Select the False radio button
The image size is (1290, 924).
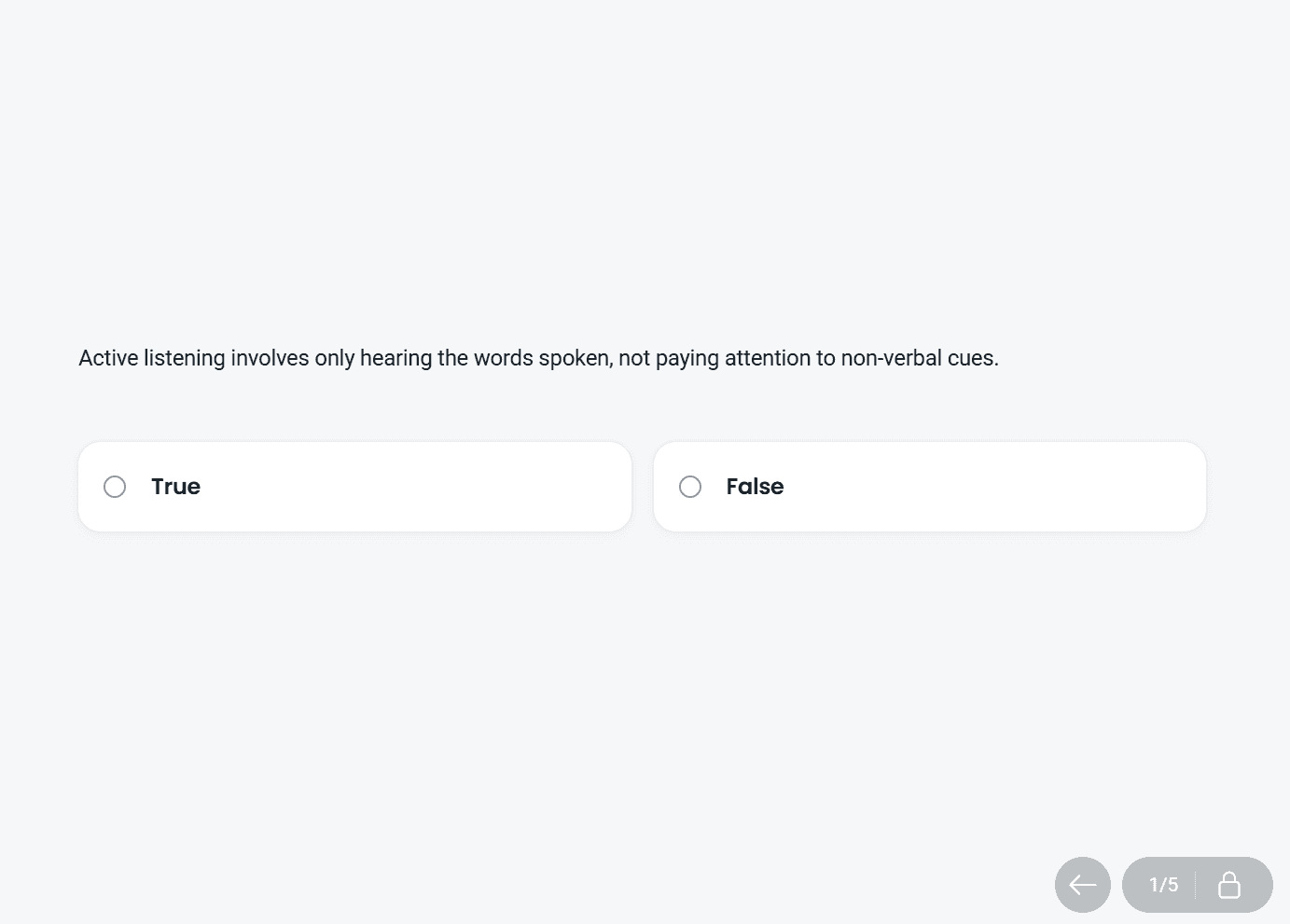click(690, 487)
